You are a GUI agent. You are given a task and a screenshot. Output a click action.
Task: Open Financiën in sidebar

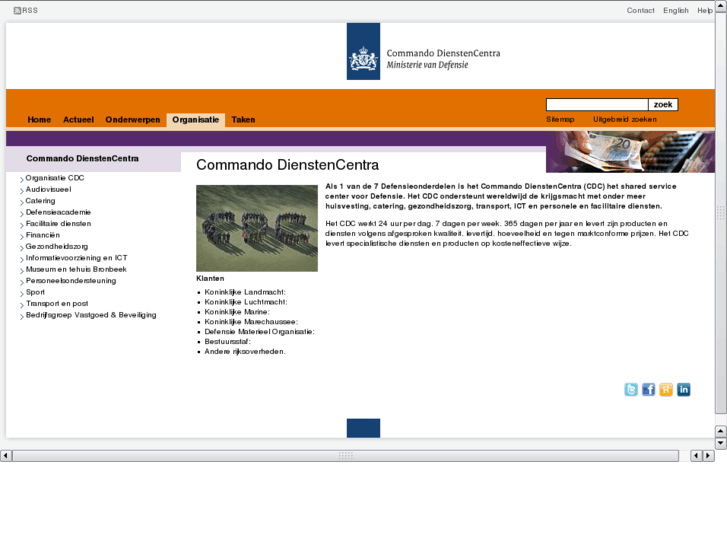pos(43,235)
